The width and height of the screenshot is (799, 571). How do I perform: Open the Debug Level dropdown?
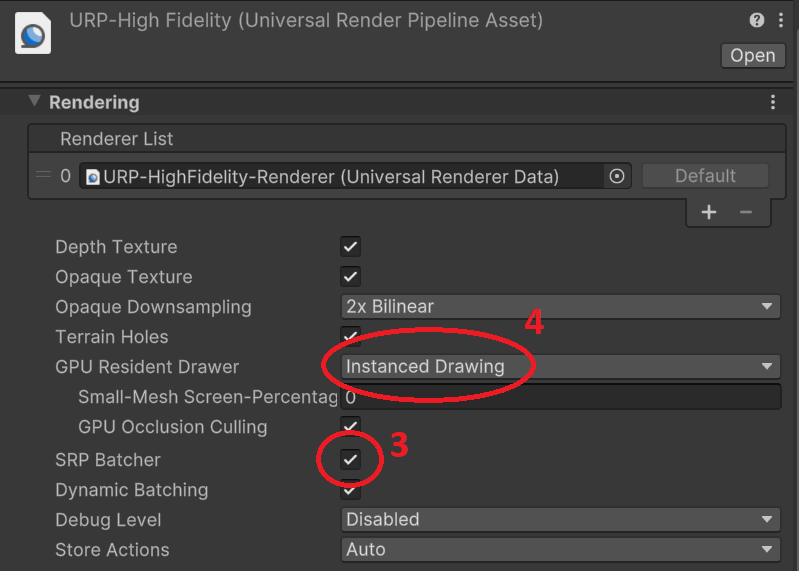[561, 520]
